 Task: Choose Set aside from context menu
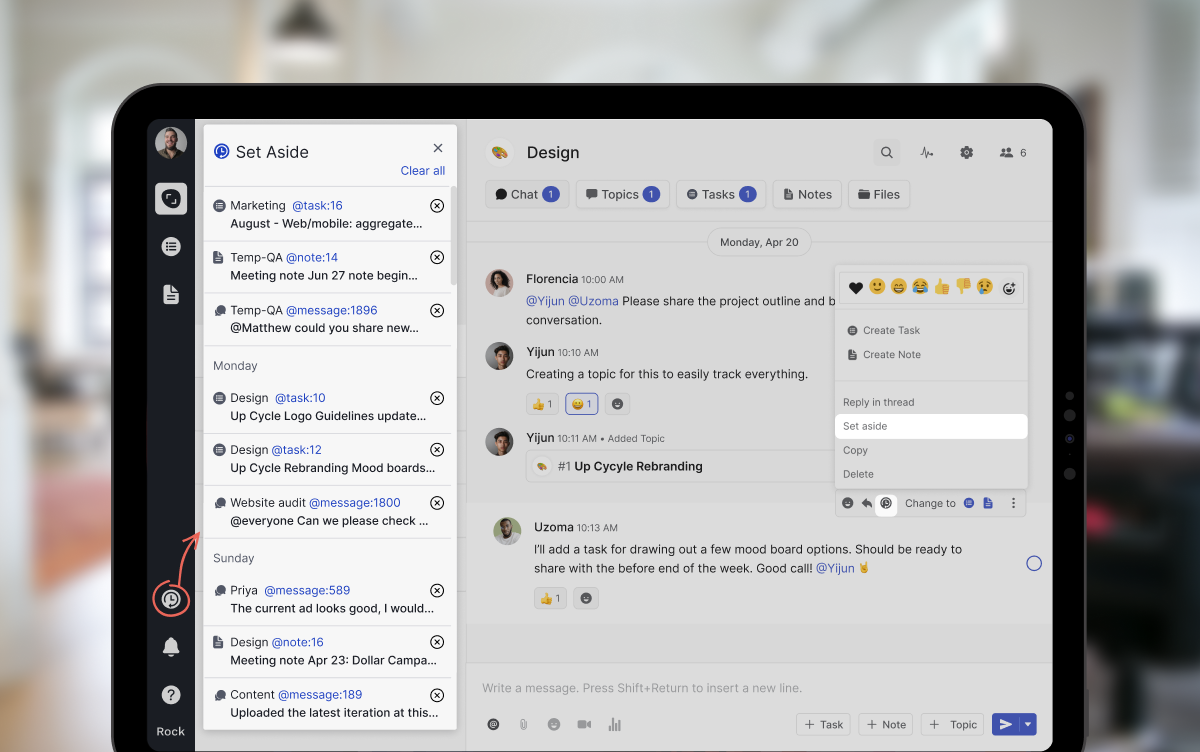pos(930,426)
